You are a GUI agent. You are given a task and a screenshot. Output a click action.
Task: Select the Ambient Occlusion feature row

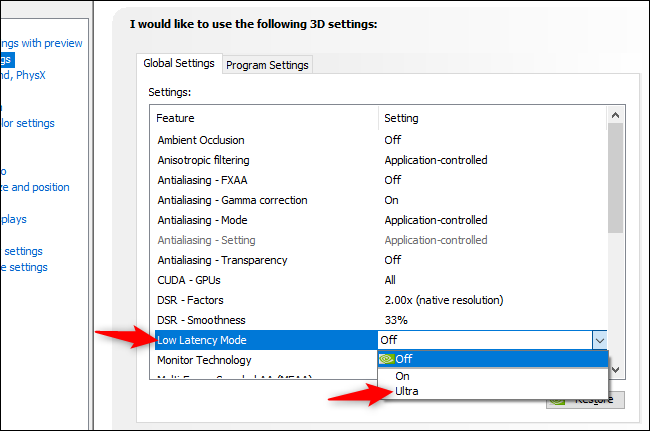pyautogui.click(x=201, y=140)
